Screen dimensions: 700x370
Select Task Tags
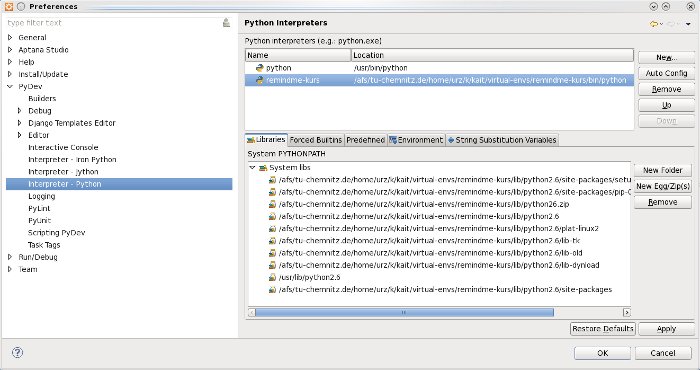click(44, 245)
